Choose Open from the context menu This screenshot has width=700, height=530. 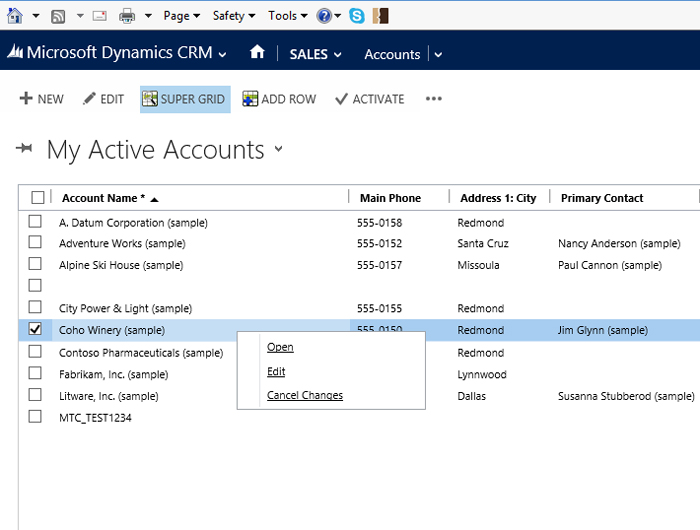pyautogui.click(x=280, y=347)
